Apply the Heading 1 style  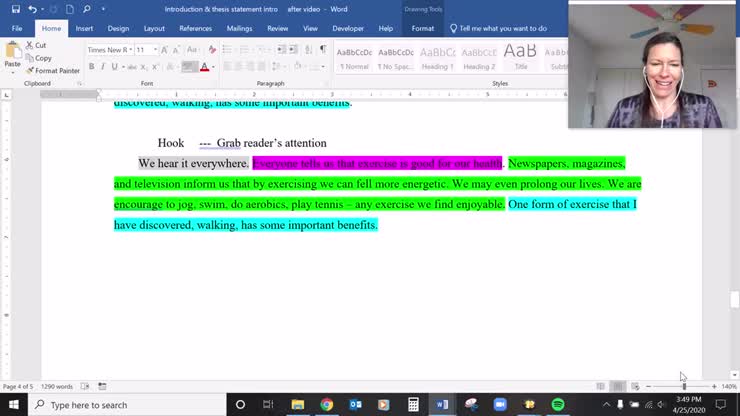[x=437, y=57]
